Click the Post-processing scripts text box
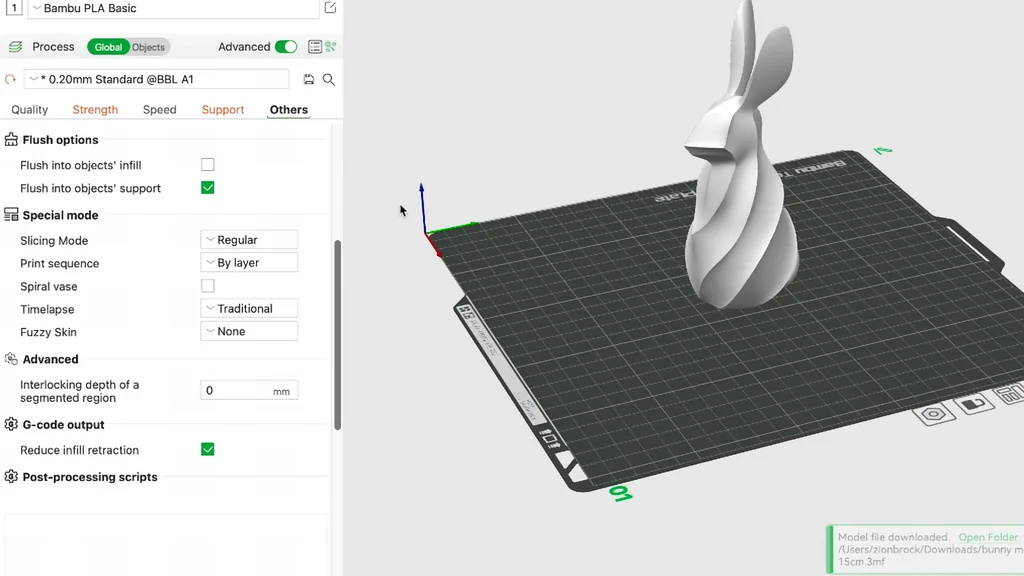 [166, 545]
